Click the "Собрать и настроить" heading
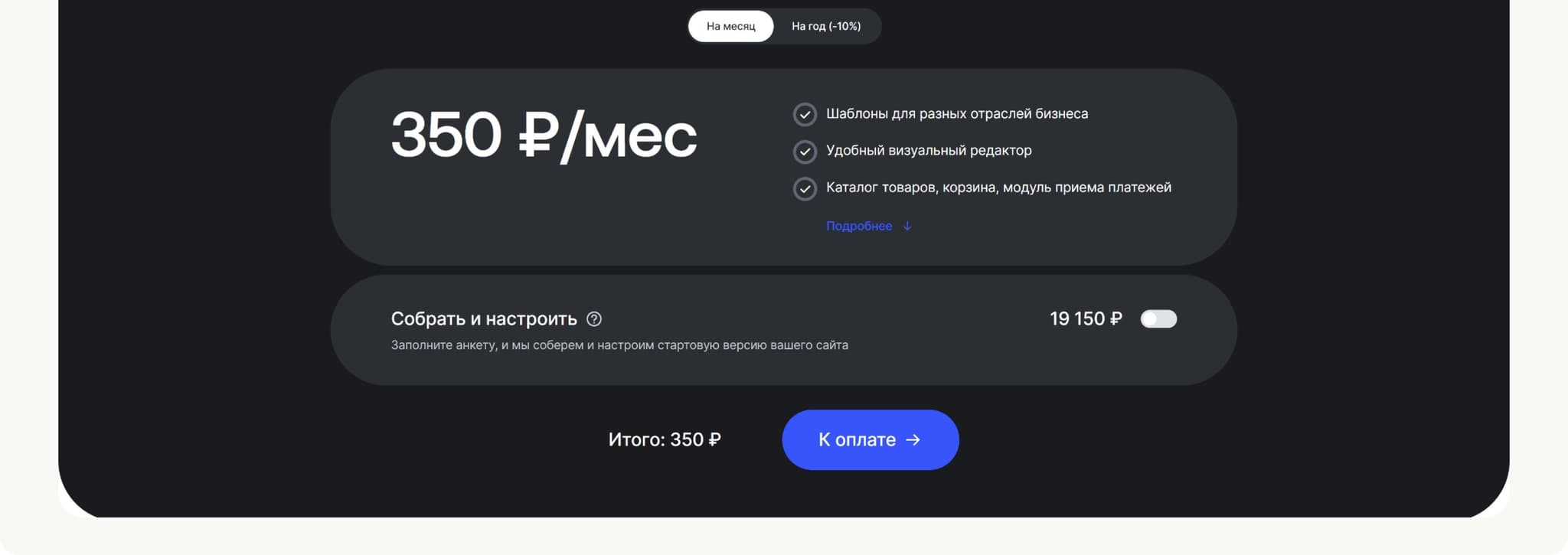The height and width of the screenshot is (555, 1568). click(484, 319)
